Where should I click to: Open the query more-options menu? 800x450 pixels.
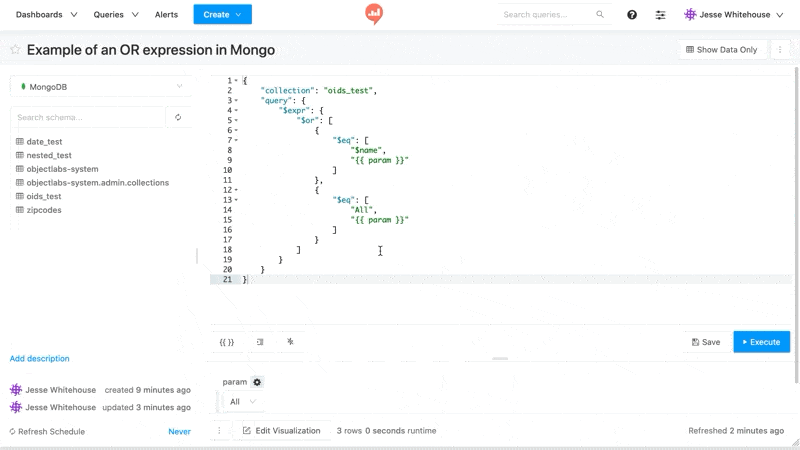click(x=780, y=49)
